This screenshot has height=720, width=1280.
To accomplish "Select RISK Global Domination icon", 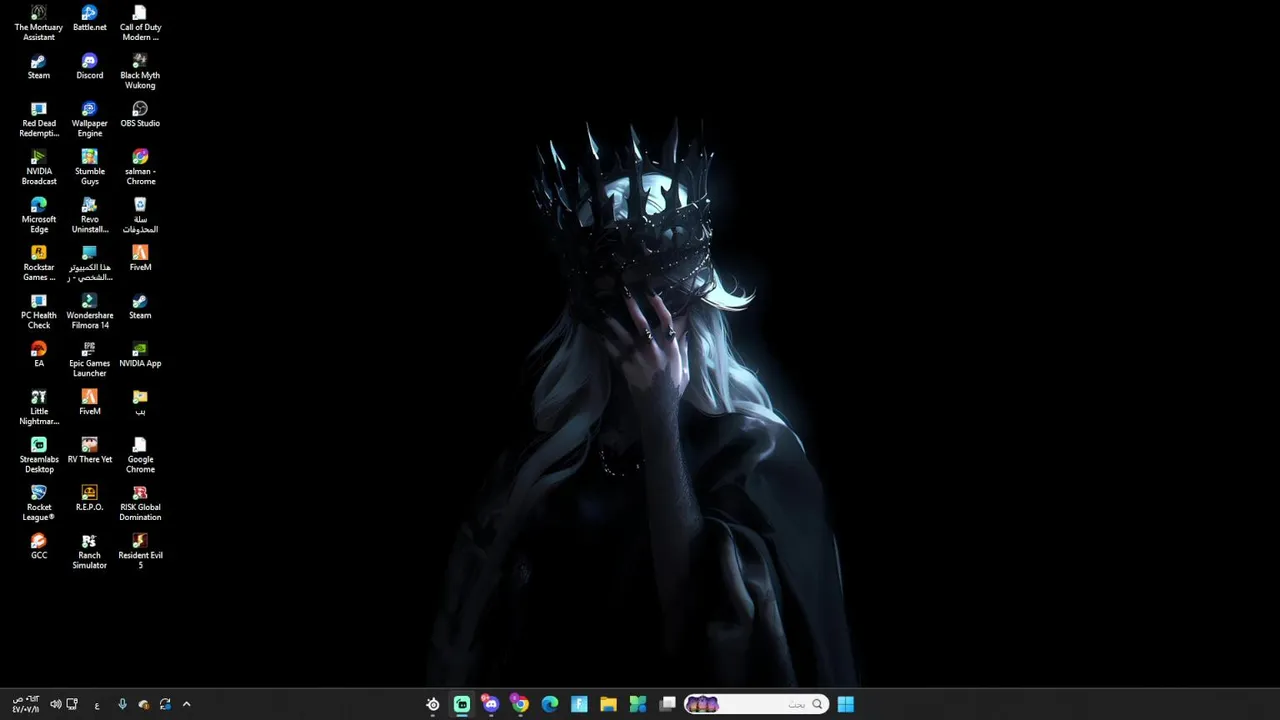I will (140, 503).
